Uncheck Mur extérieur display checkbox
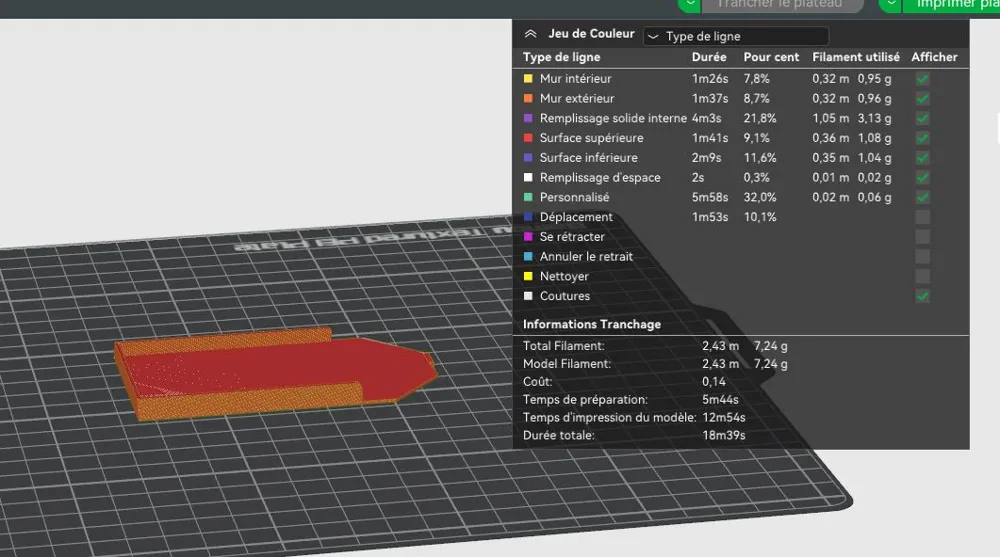This screenshot has width=1000, height=557. tap(922, 99)
